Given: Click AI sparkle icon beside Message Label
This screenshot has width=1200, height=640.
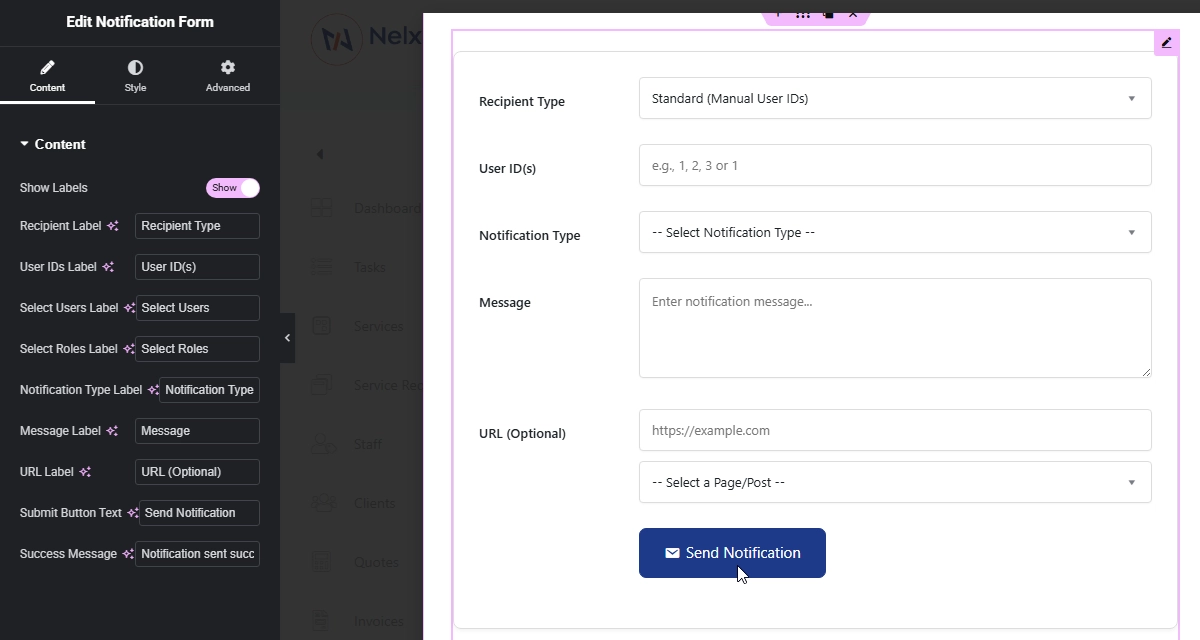Looking at the screenshot, I should pyautogui.click(x=113, y=431).
